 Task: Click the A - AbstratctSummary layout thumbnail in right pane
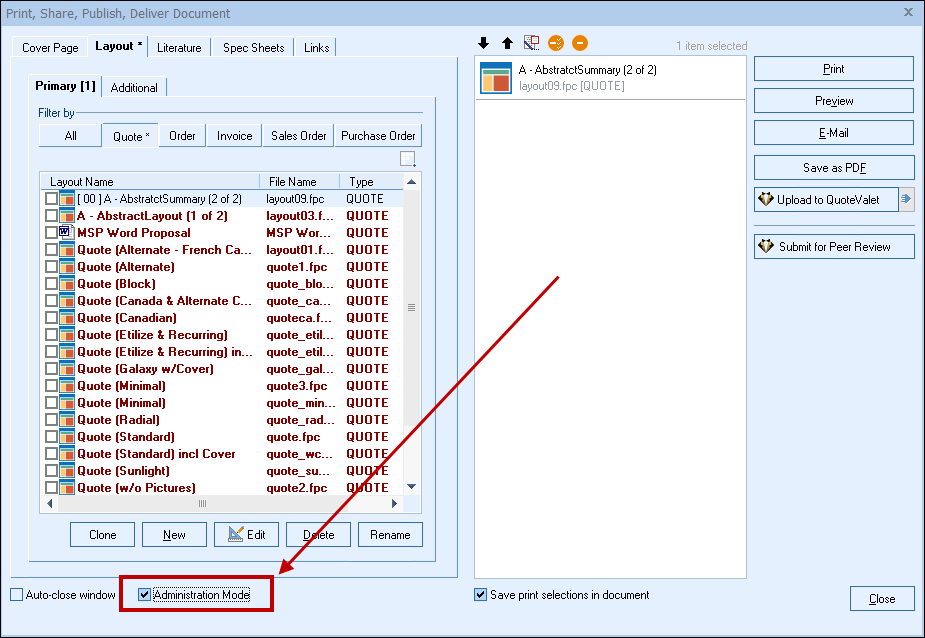(496, 78)
